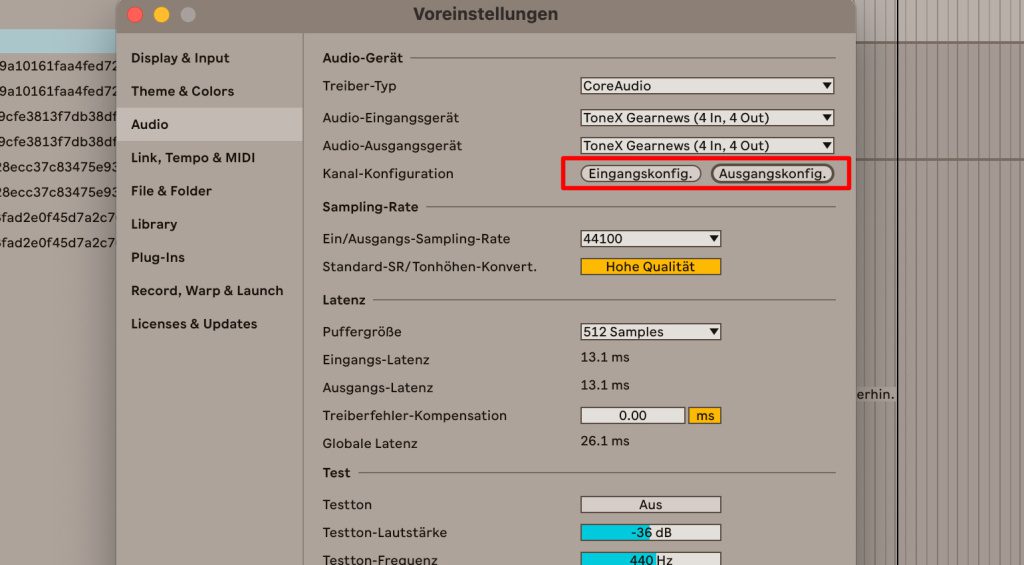Open the Display & Input preferences tab
This screenshot has height=565, width=1024.
(x=180, y=58)
